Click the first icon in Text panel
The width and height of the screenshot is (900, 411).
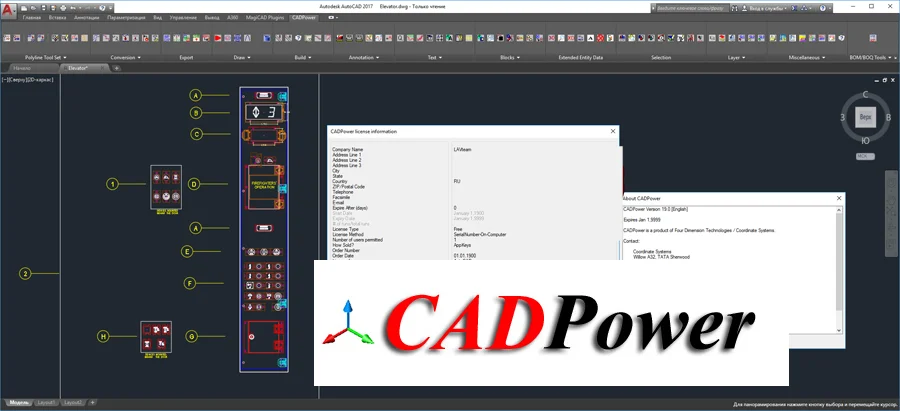(x=400, y=38)
